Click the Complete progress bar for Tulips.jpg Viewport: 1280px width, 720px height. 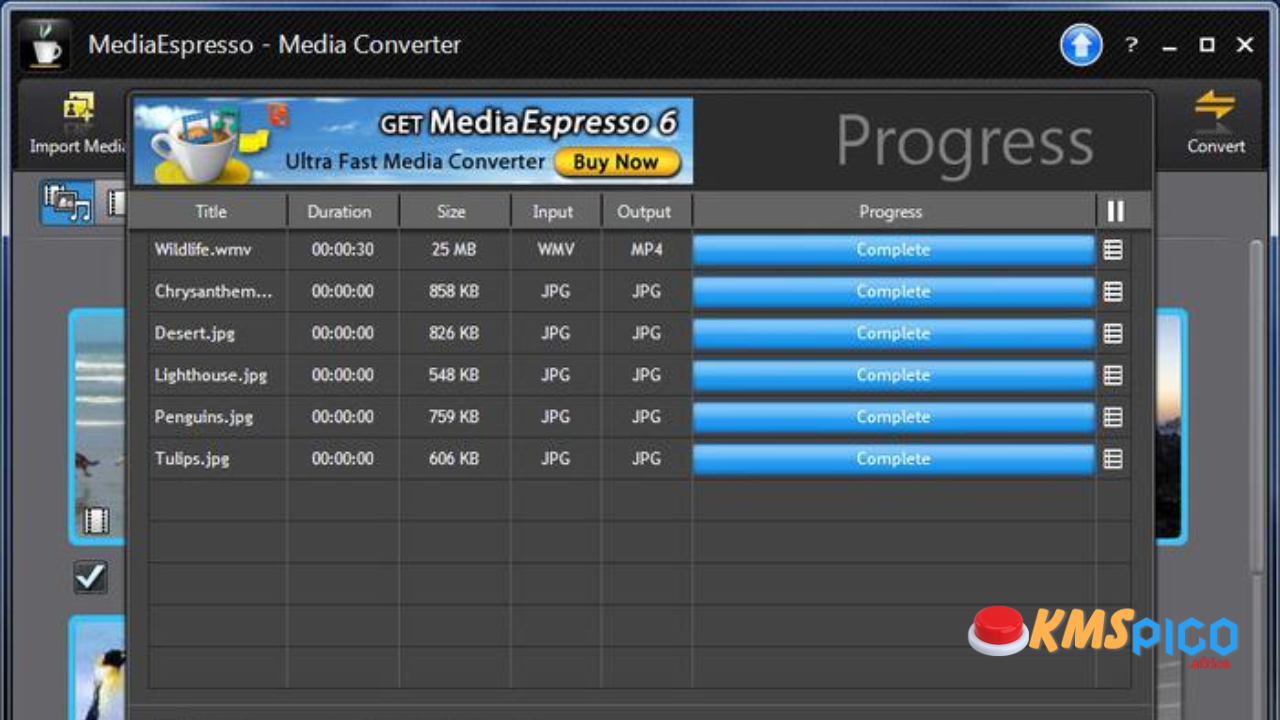(893, 459)
